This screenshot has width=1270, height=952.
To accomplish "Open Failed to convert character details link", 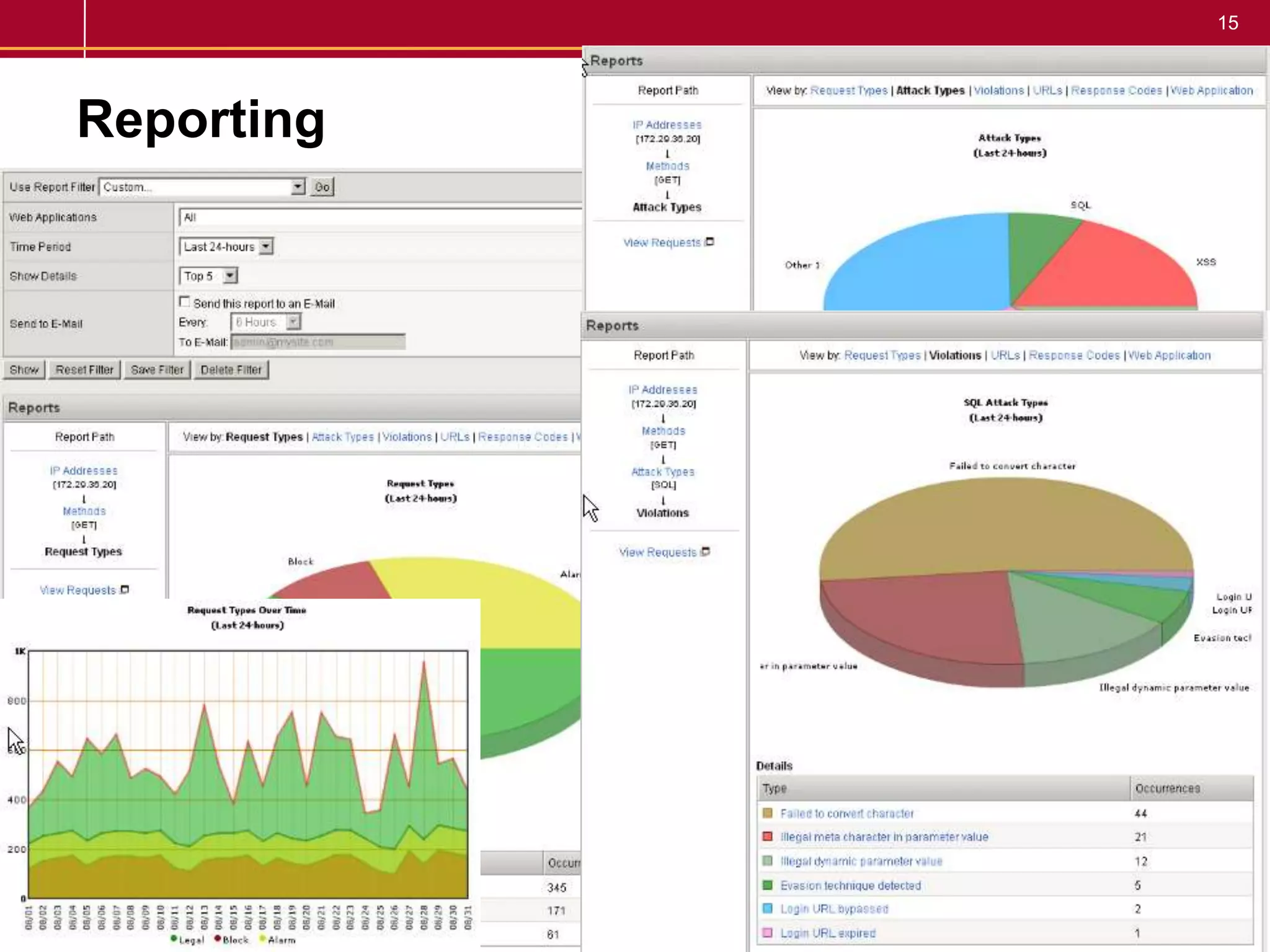I will click(846, 813).
